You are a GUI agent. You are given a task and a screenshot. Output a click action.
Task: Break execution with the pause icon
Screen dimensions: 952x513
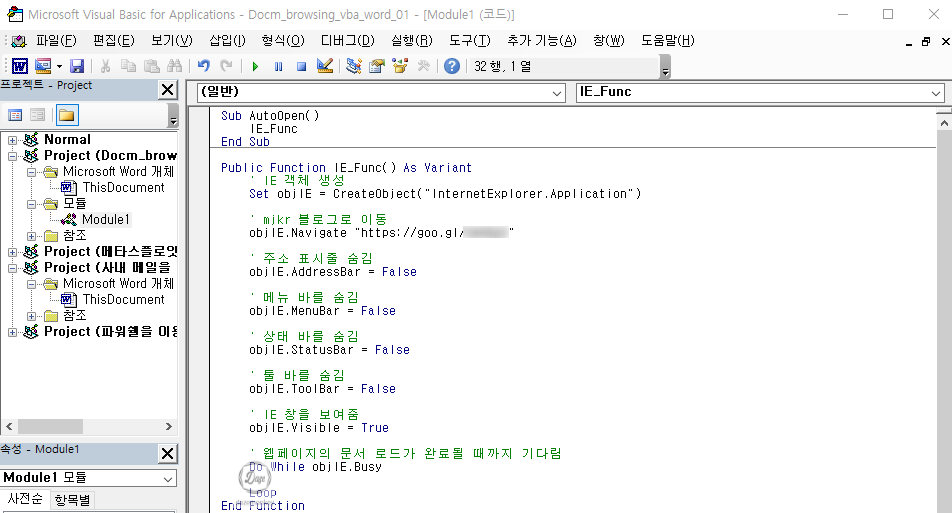(x=278, y=66)
